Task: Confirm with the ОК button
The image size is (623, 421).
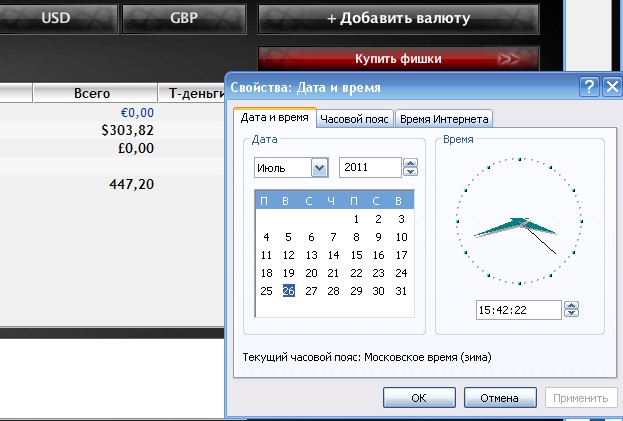Action: pyautogui.click(x=419, y=398)
